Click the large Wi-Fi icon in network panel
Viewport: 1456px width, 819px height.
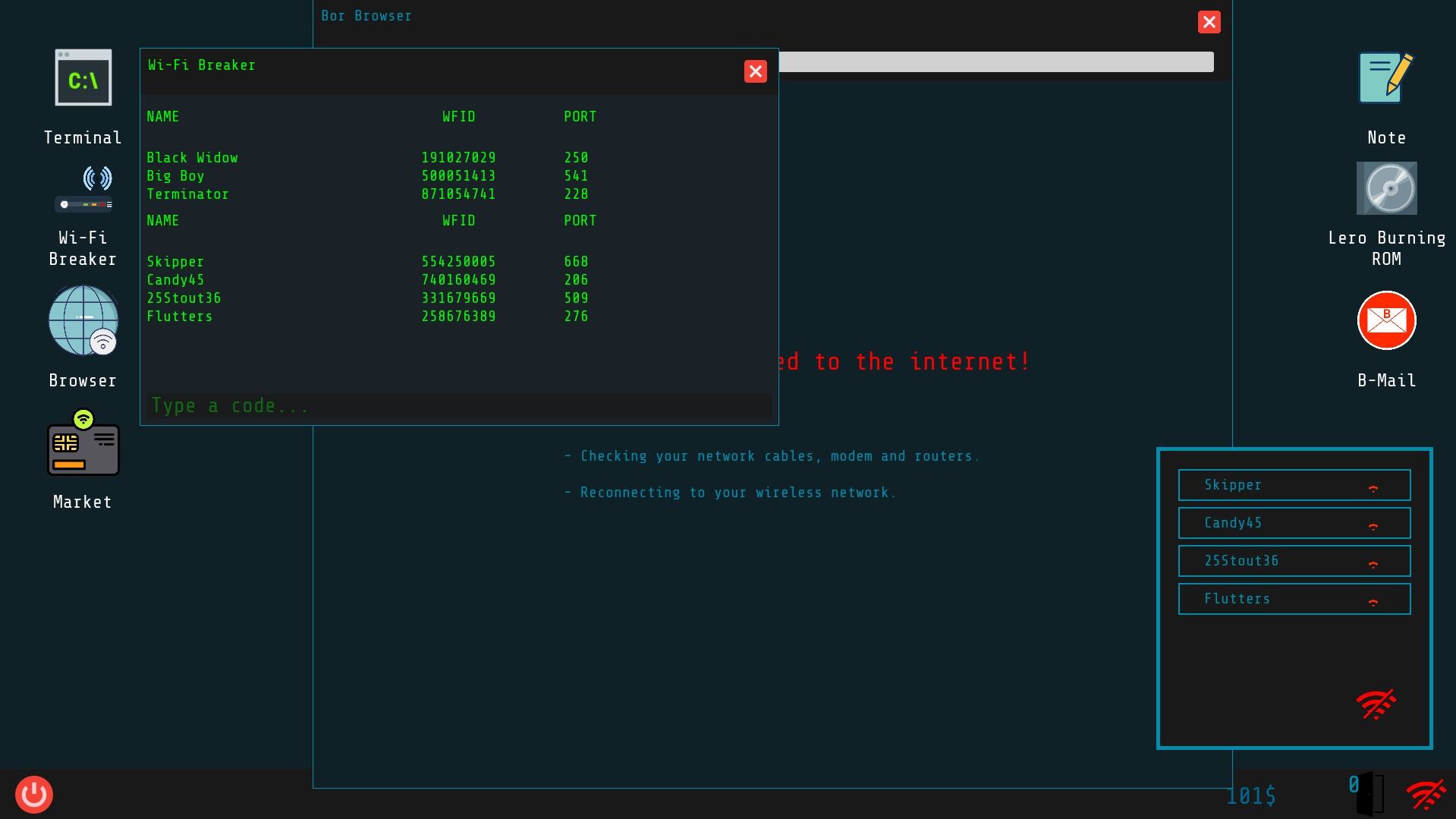coord(1376,704)
